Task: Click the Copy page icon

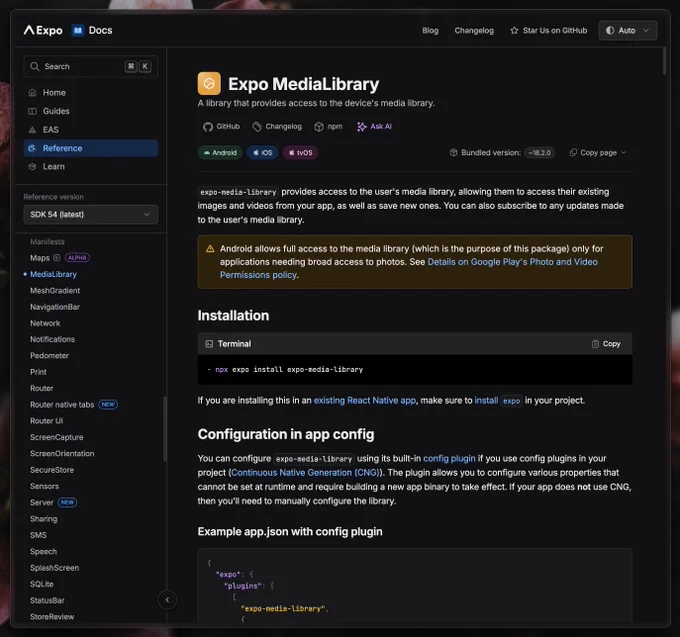Action: 573,153
